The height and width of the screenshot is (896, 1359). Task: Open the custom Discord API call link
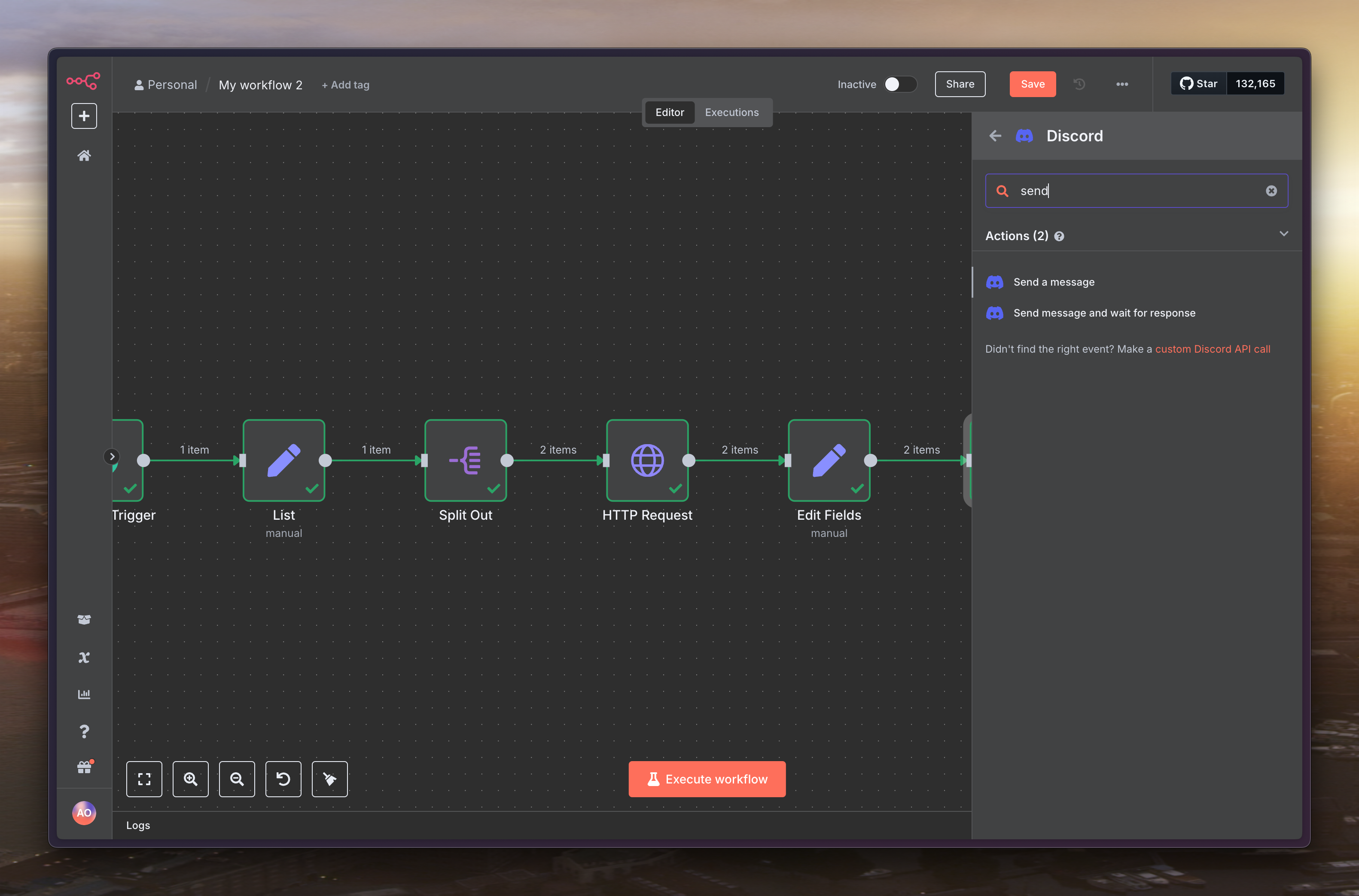[x=1212, y=349]
